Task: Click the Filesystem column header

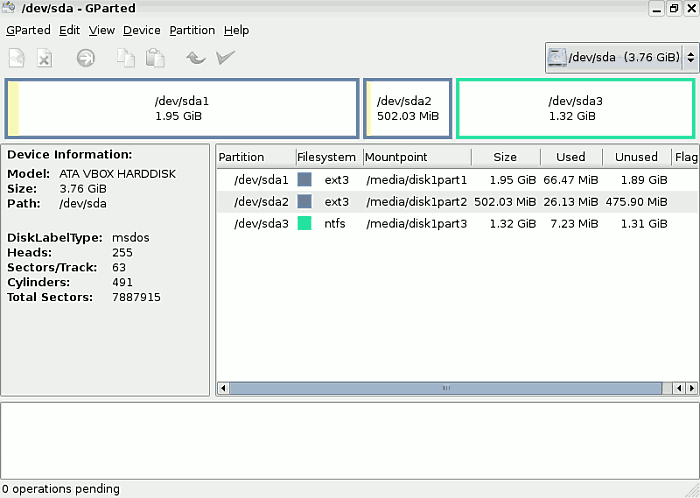Action: click(326, 157)
